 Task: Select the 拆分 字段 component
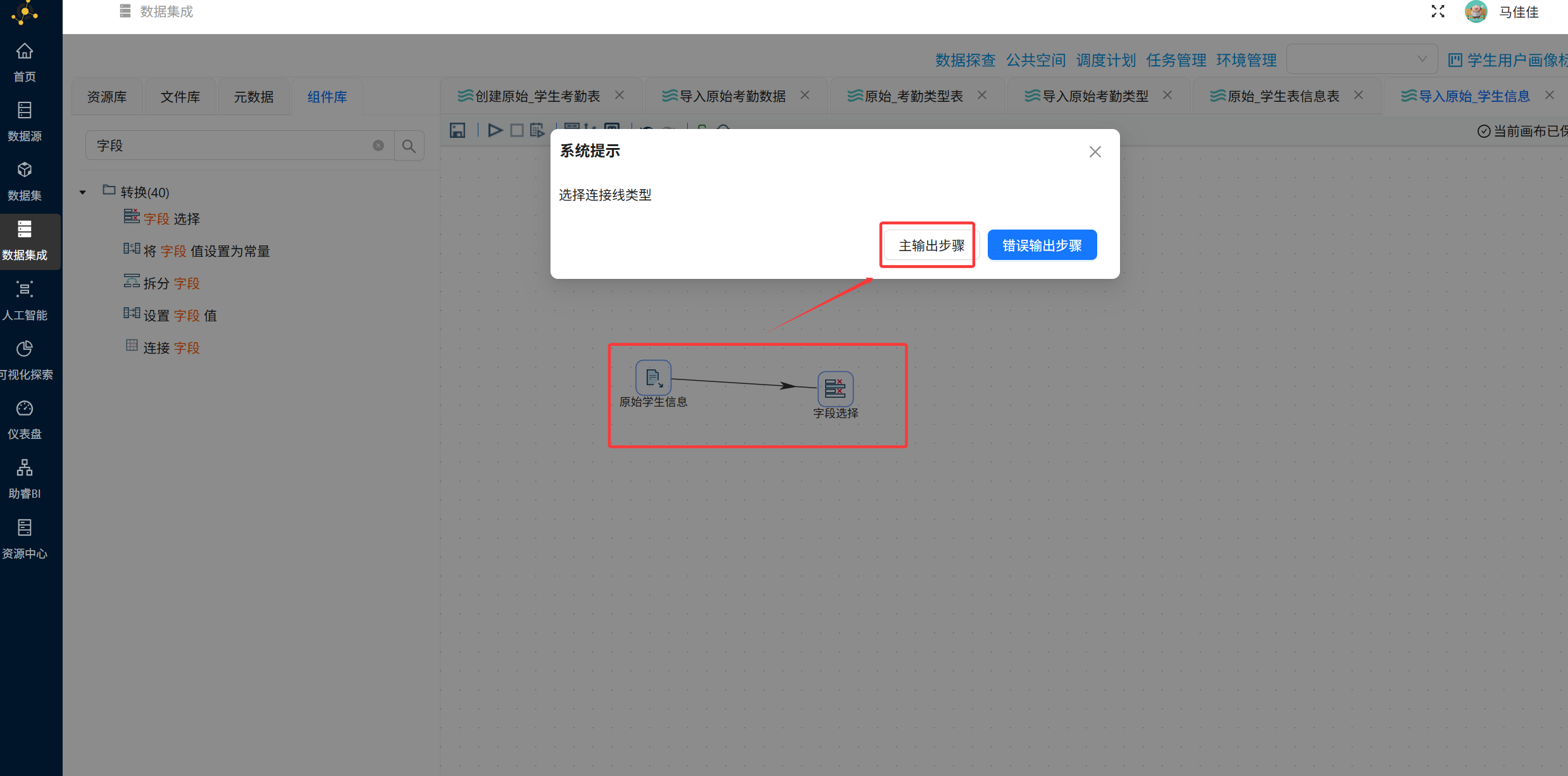click(162, 283)
